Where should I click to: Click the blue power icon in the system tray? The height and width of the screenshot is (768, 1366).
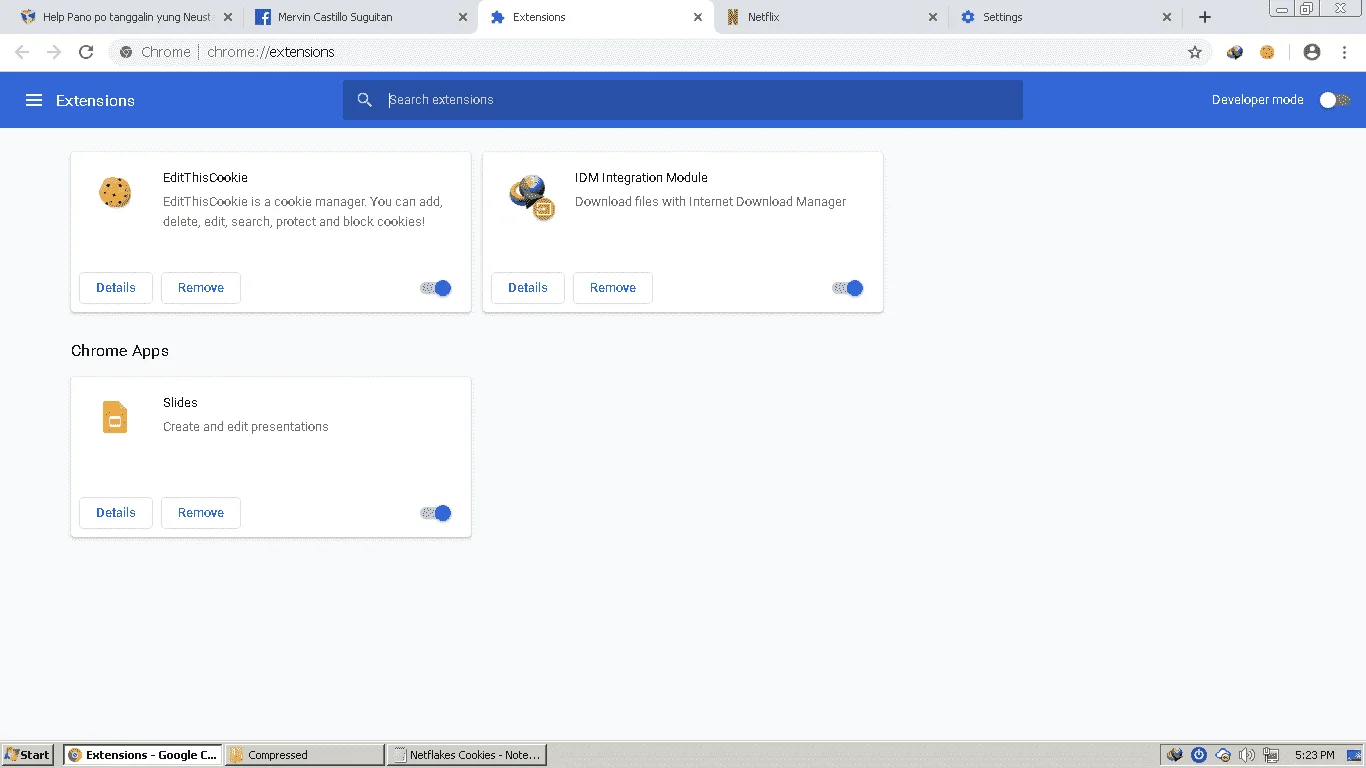tap(1199, 755)
